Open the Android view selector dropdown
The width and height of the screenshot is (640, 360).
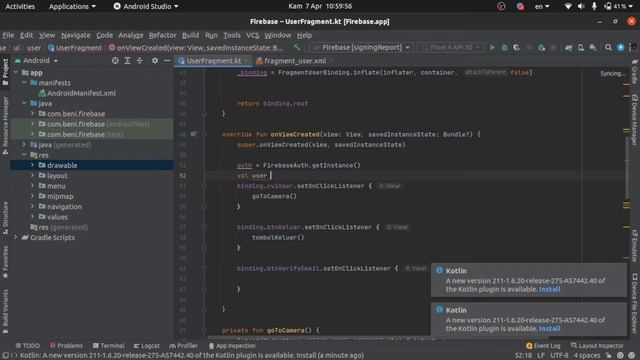point(37,60)
